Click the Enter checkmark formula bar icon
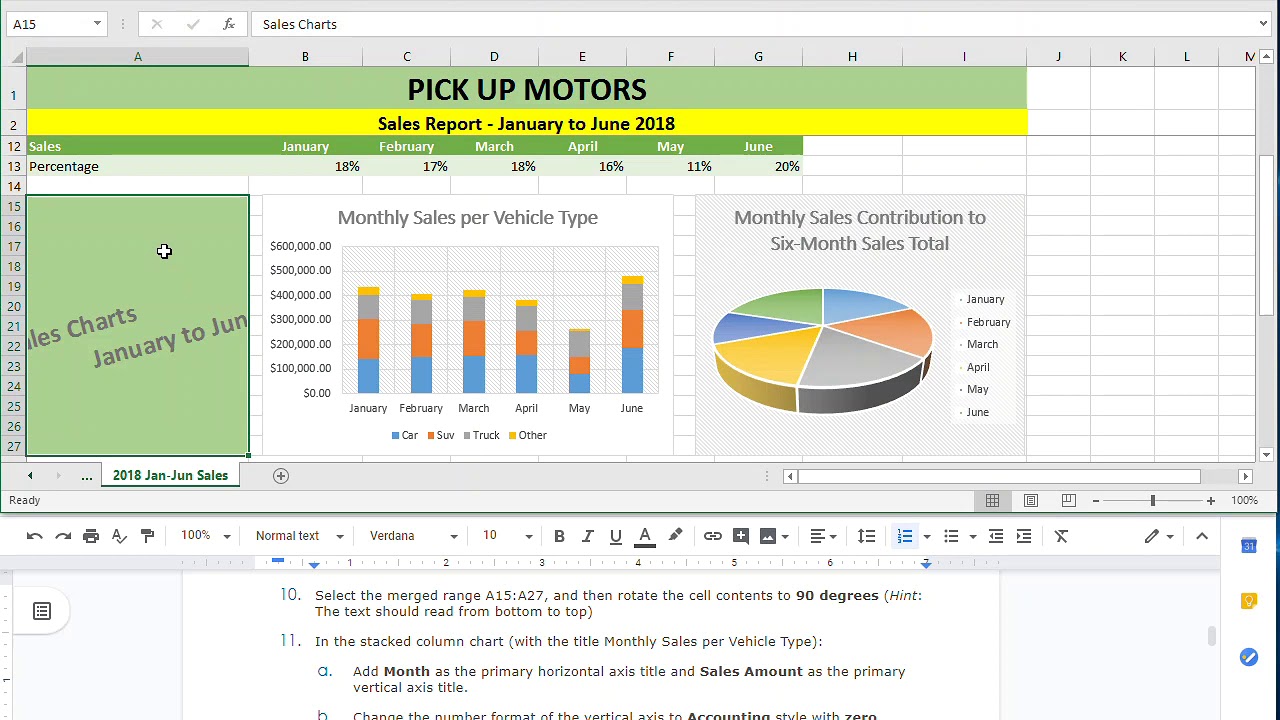The image size is (1280, 720). click(193, 24)
